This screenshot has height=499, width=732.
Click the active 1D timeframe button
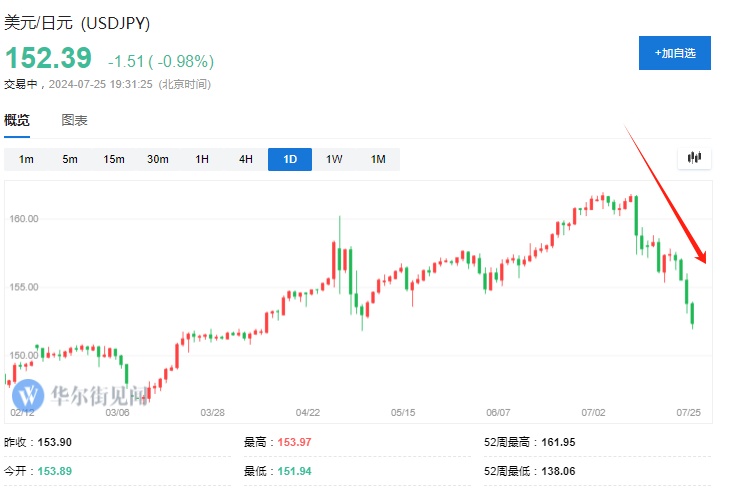[x=290, y=159]
